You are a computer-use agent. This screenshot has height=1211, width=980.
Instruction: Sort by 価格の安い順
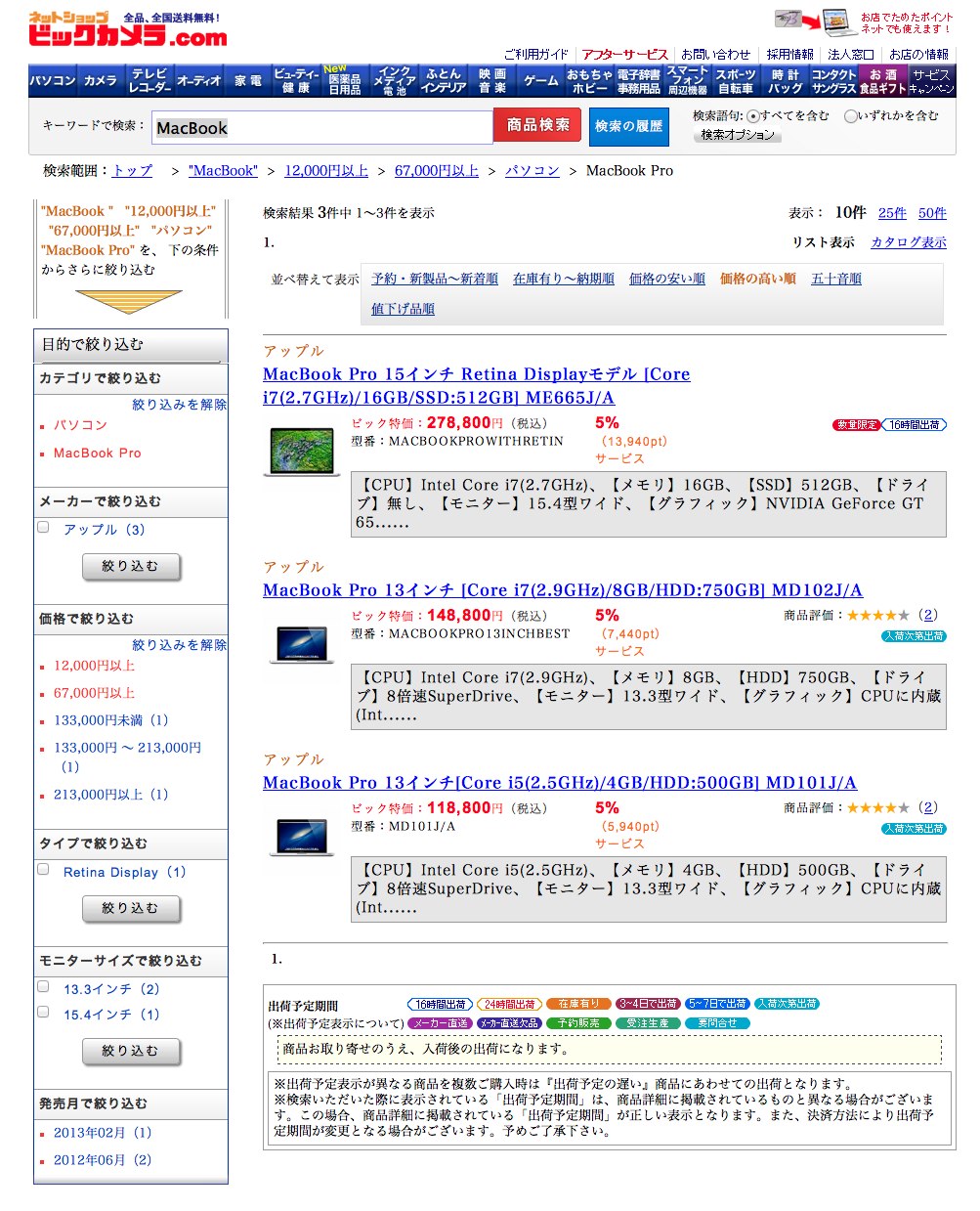[x=667, y=279]
